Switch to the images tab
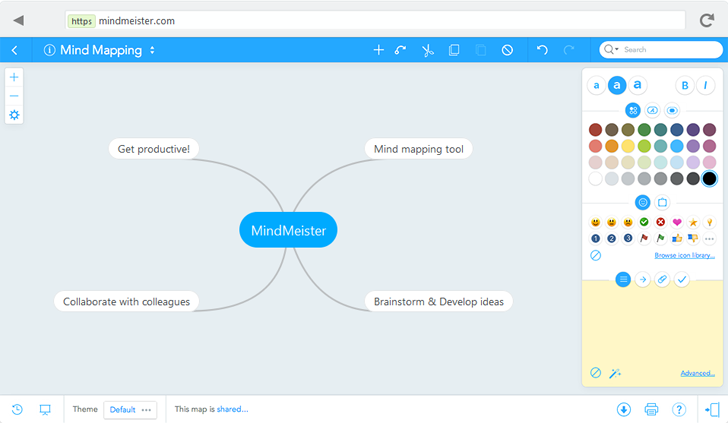 [662, 202]
